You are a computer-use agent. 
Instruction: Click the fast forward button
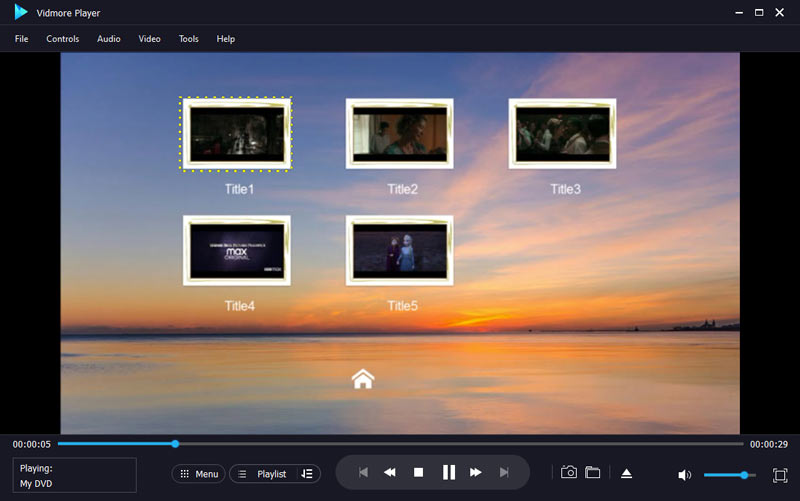click(x=476, y=472)
